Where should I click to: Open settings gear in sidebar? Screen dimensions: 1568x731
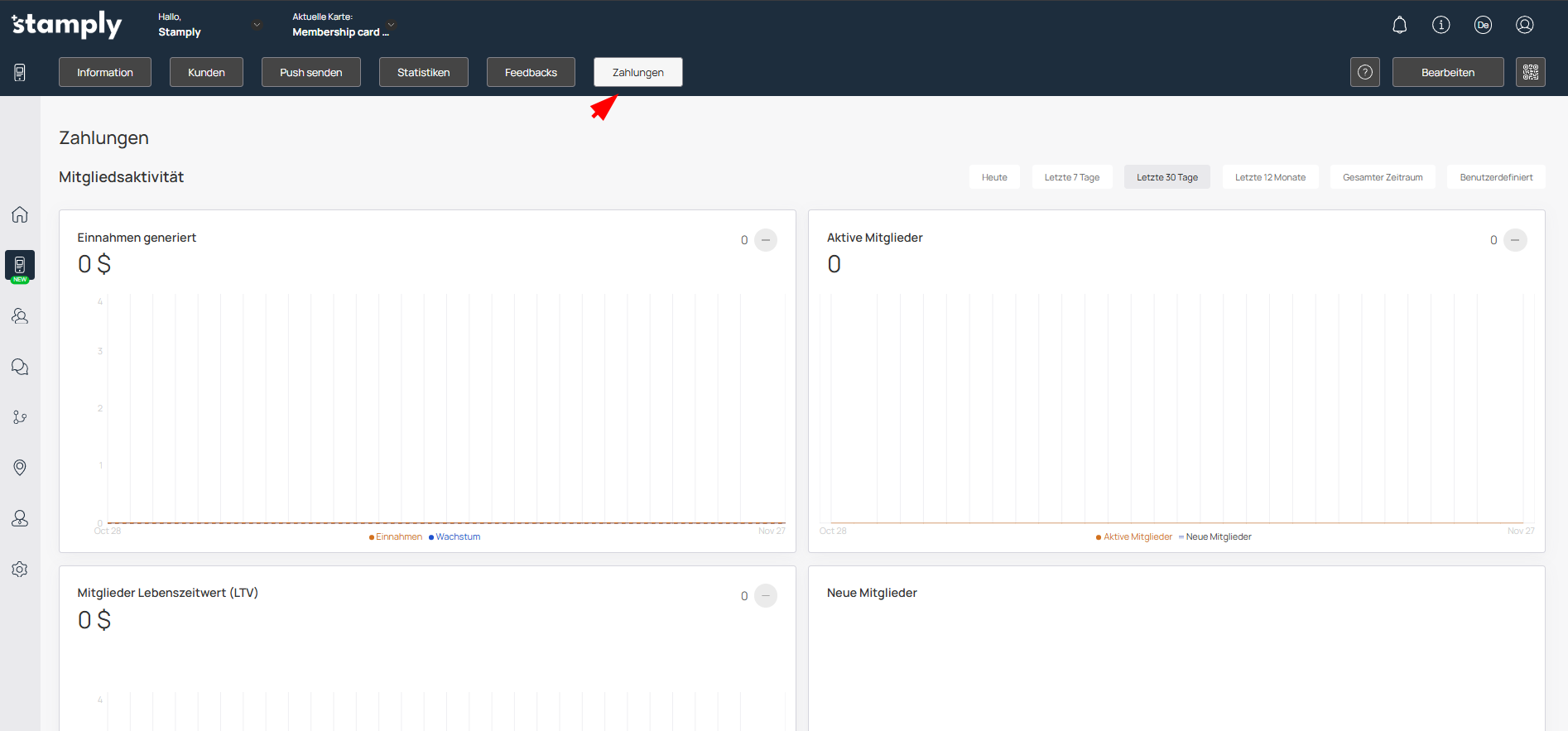click(20, 570)
